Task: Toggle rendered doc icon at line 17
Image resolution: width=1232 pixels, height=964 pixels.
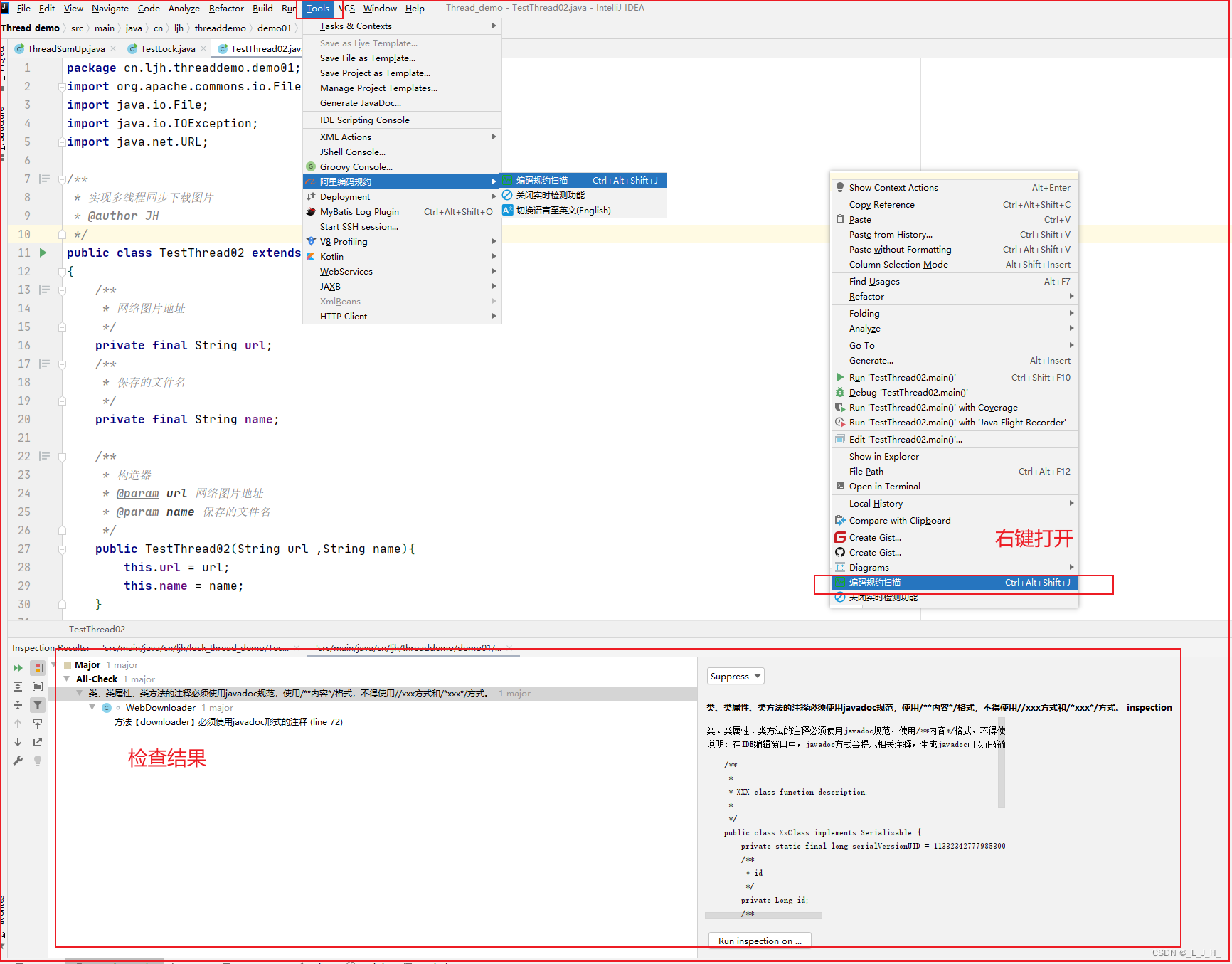Action: pyautogui.click(x=45, y=364)
